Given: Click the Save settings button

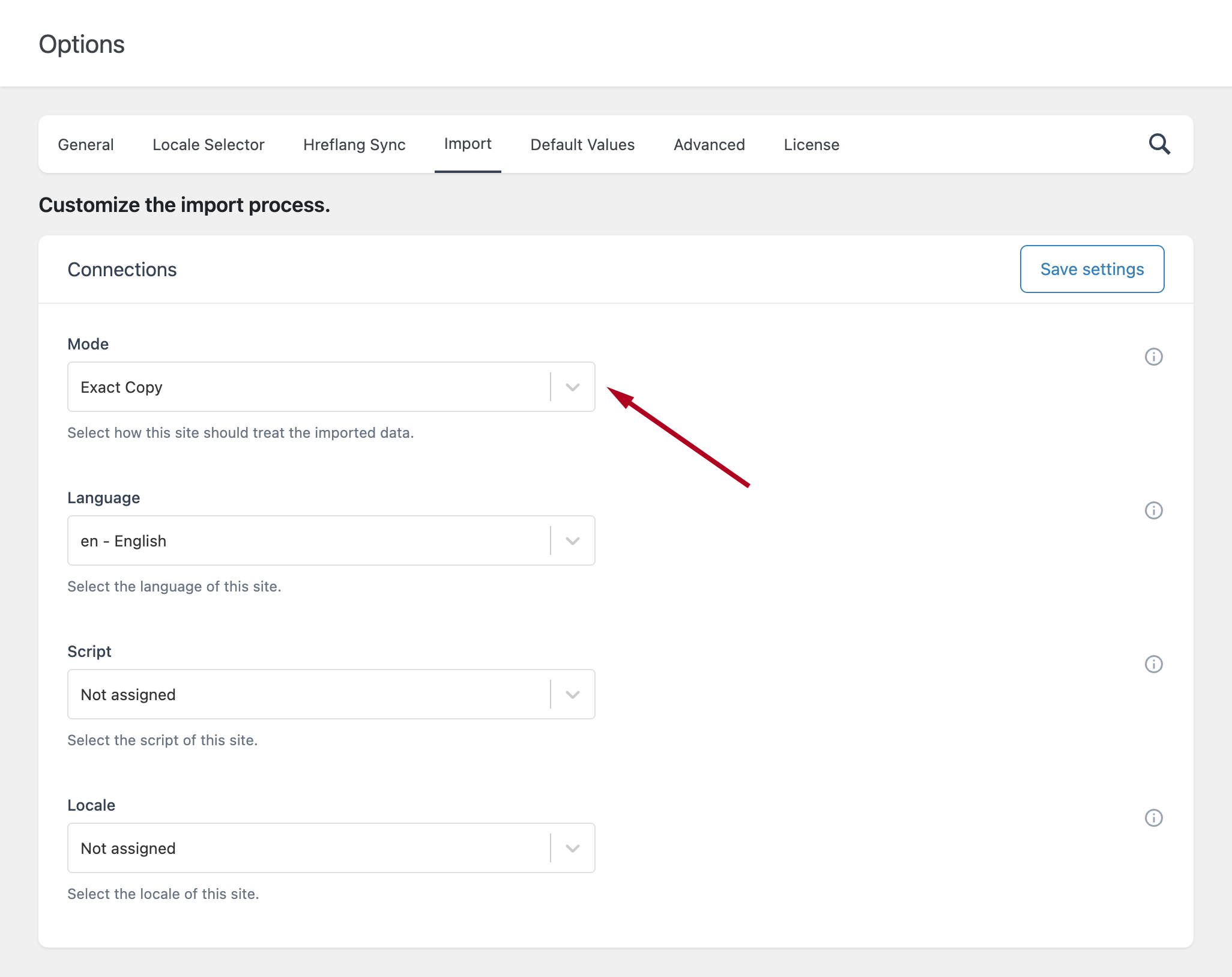Looking at the screenshot, I should point(1092,268).
